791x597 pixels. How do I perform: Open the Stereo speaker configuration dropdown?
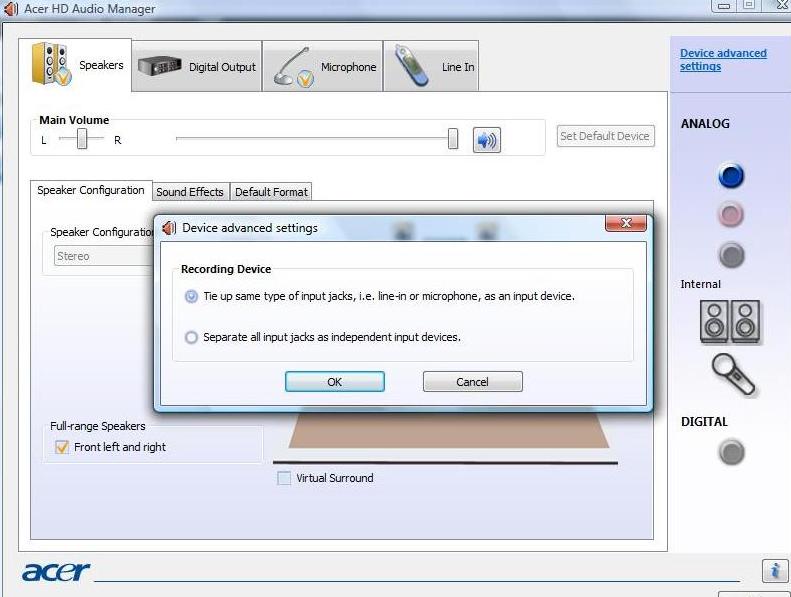[104, 256]
